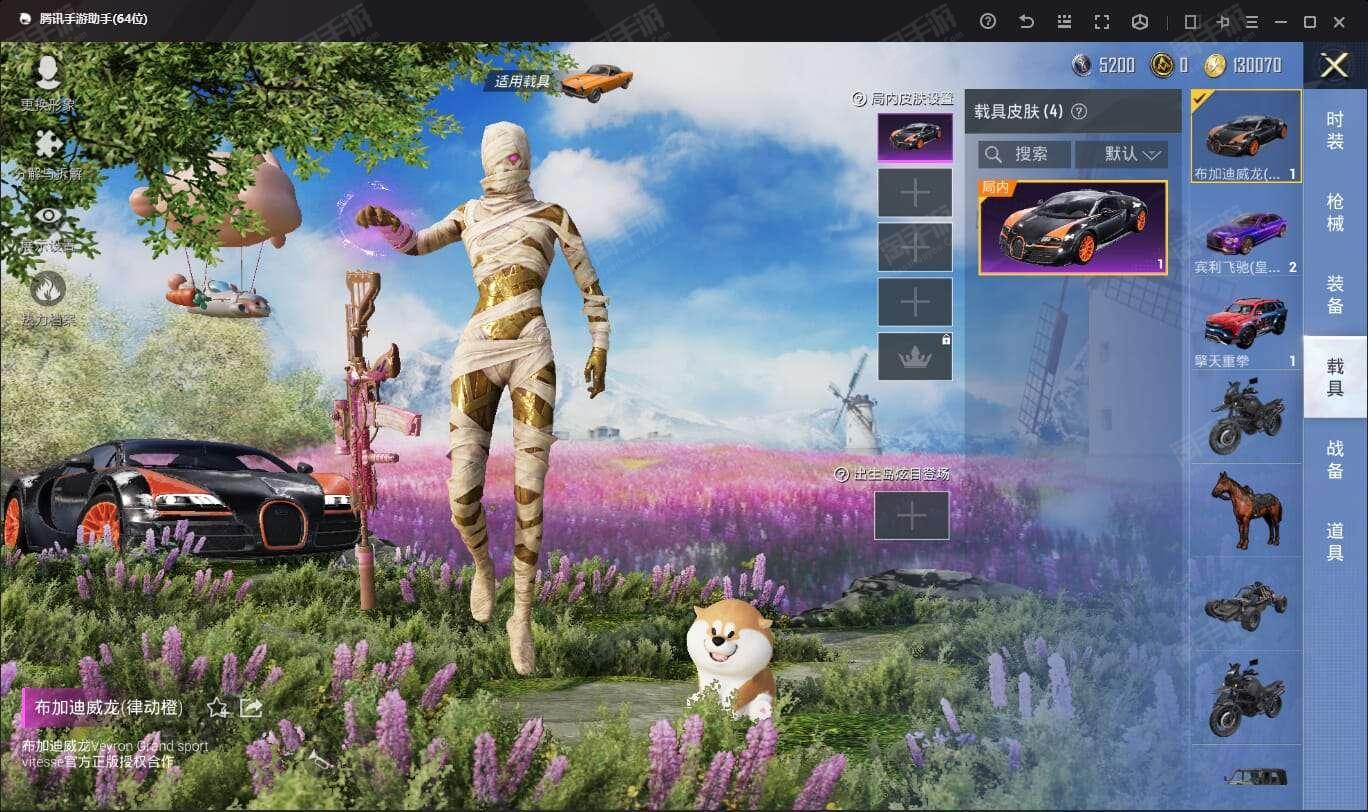Open the 热力档案 flame icon

coord(47,289)
